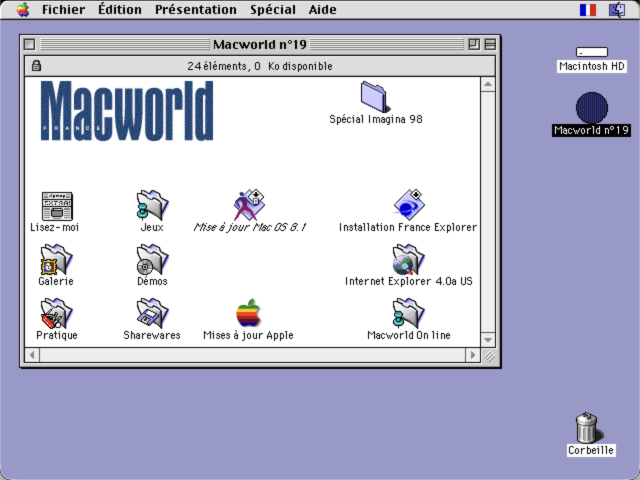
Task: Select Mise à jour Mac OS 8.1 installer
Action: click(x=249, y=205)
